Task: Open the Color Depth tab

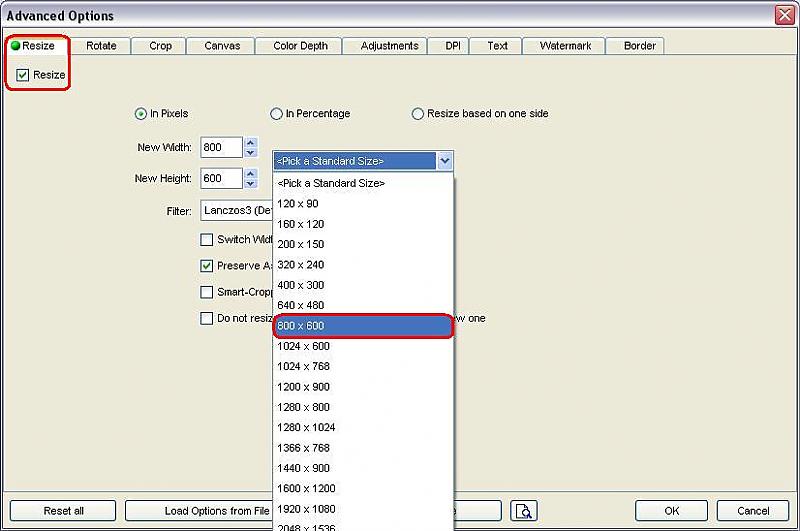Action: (299, 46)
